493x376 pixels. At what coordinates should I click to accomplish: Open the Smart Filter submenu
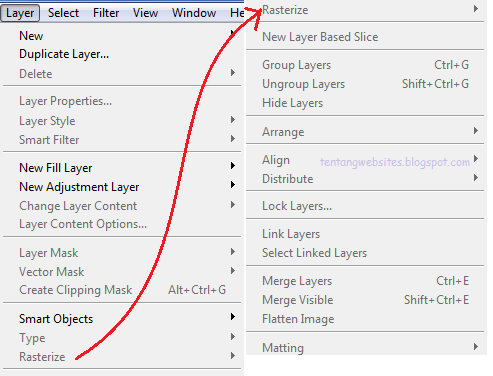coord(122,140)
